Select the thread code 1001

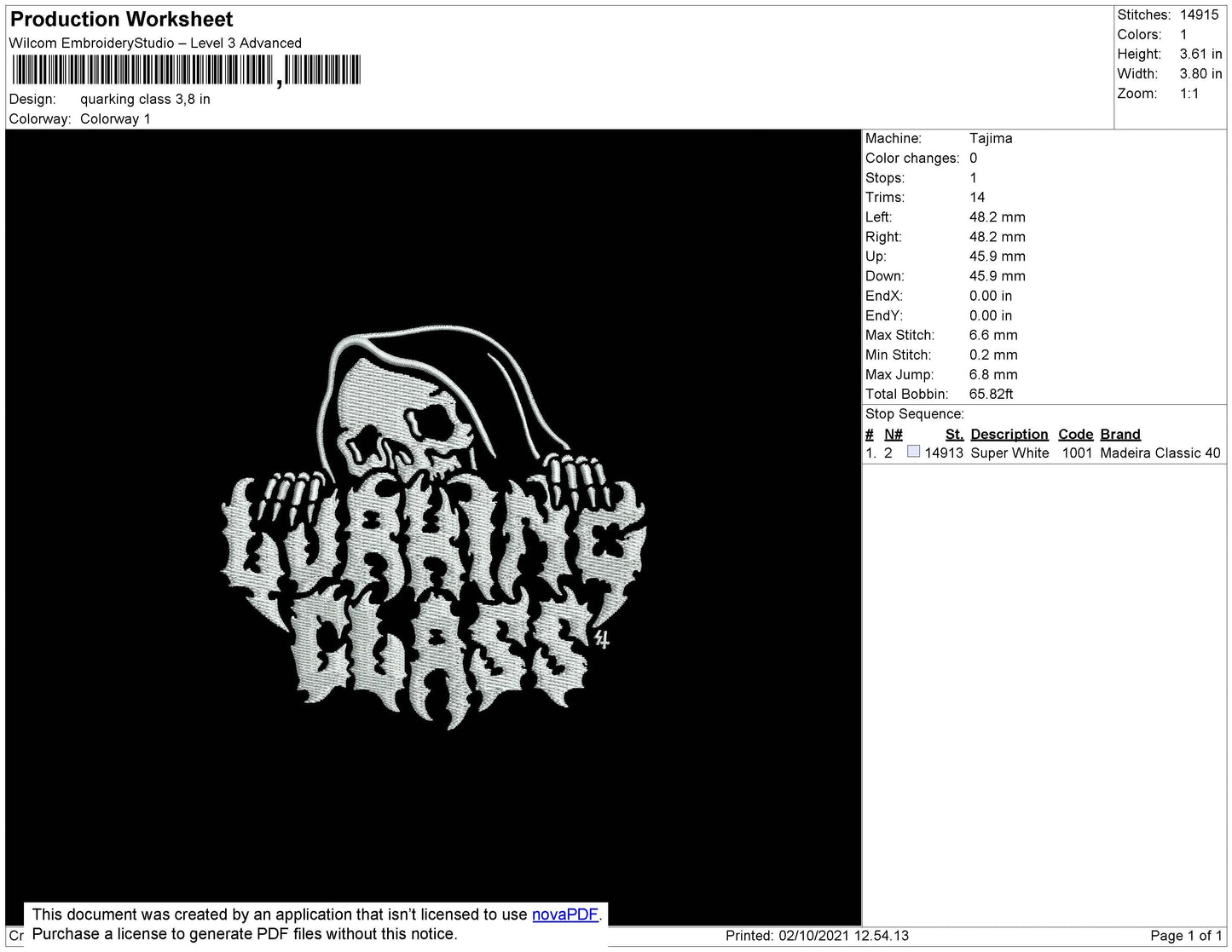coord(1077,453)
